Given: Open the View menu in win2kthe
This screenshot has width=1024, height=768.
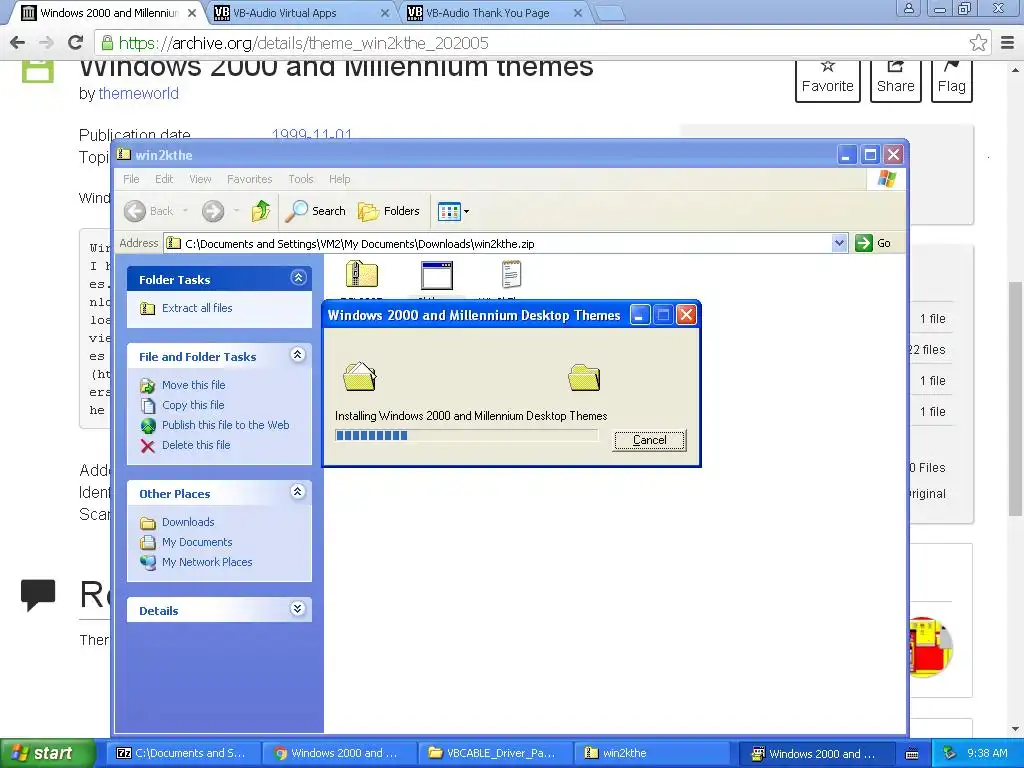Looking at the screenshot, I should [200, 179].
